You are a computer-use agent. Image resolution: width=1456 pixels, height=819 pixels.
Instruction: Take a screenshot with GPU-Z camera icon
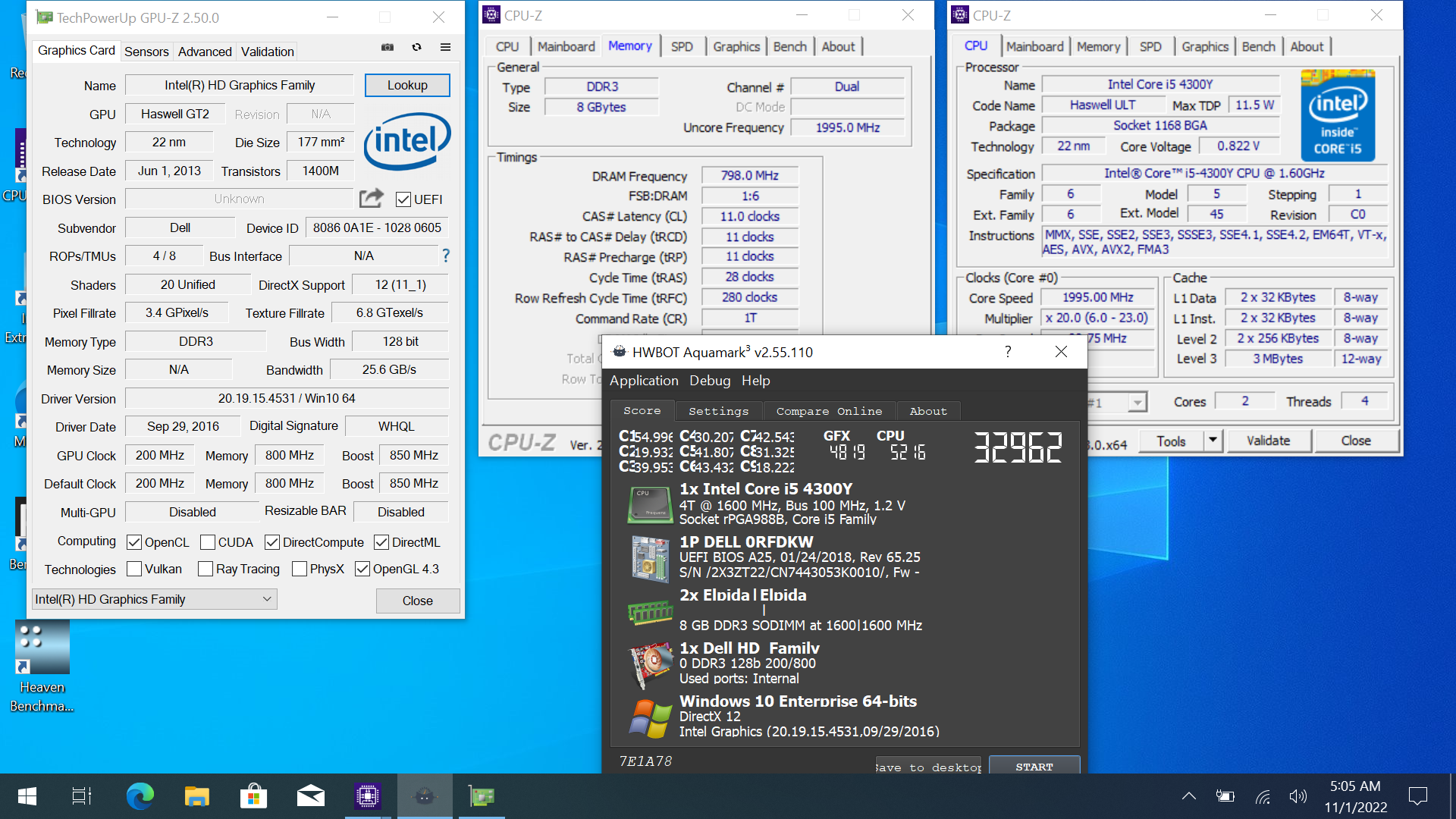(388, 47)
